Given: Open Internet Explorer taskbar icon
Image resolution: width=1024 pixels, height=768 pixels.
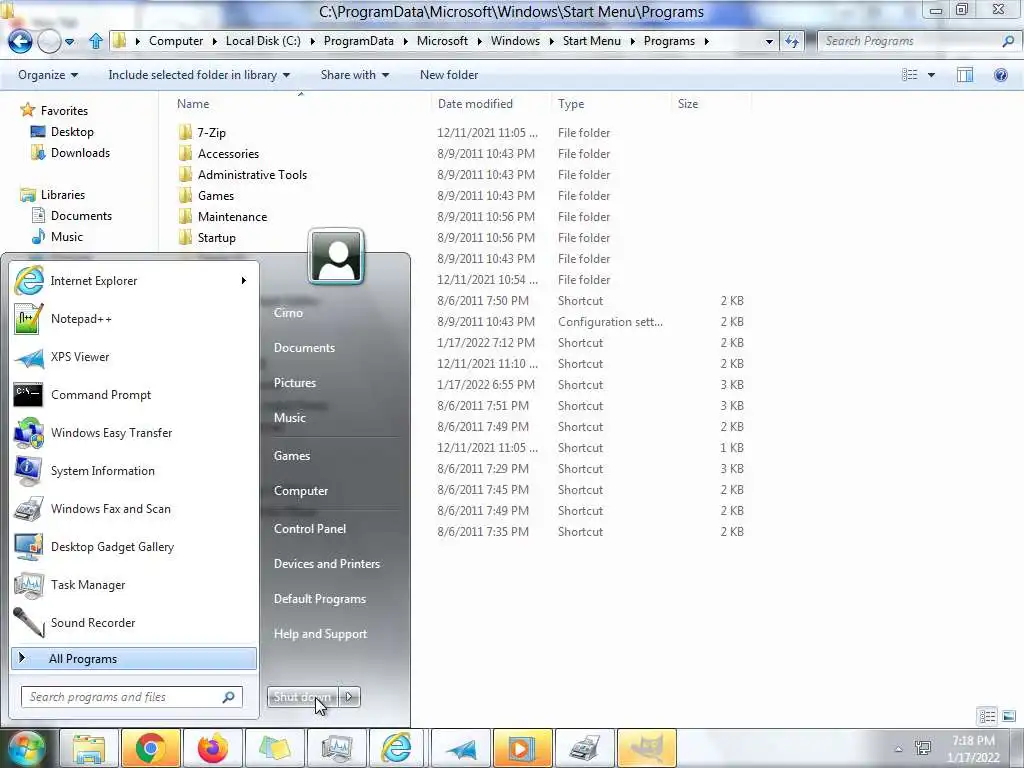Looking at the screenshot, I should [x=397, y=748].
